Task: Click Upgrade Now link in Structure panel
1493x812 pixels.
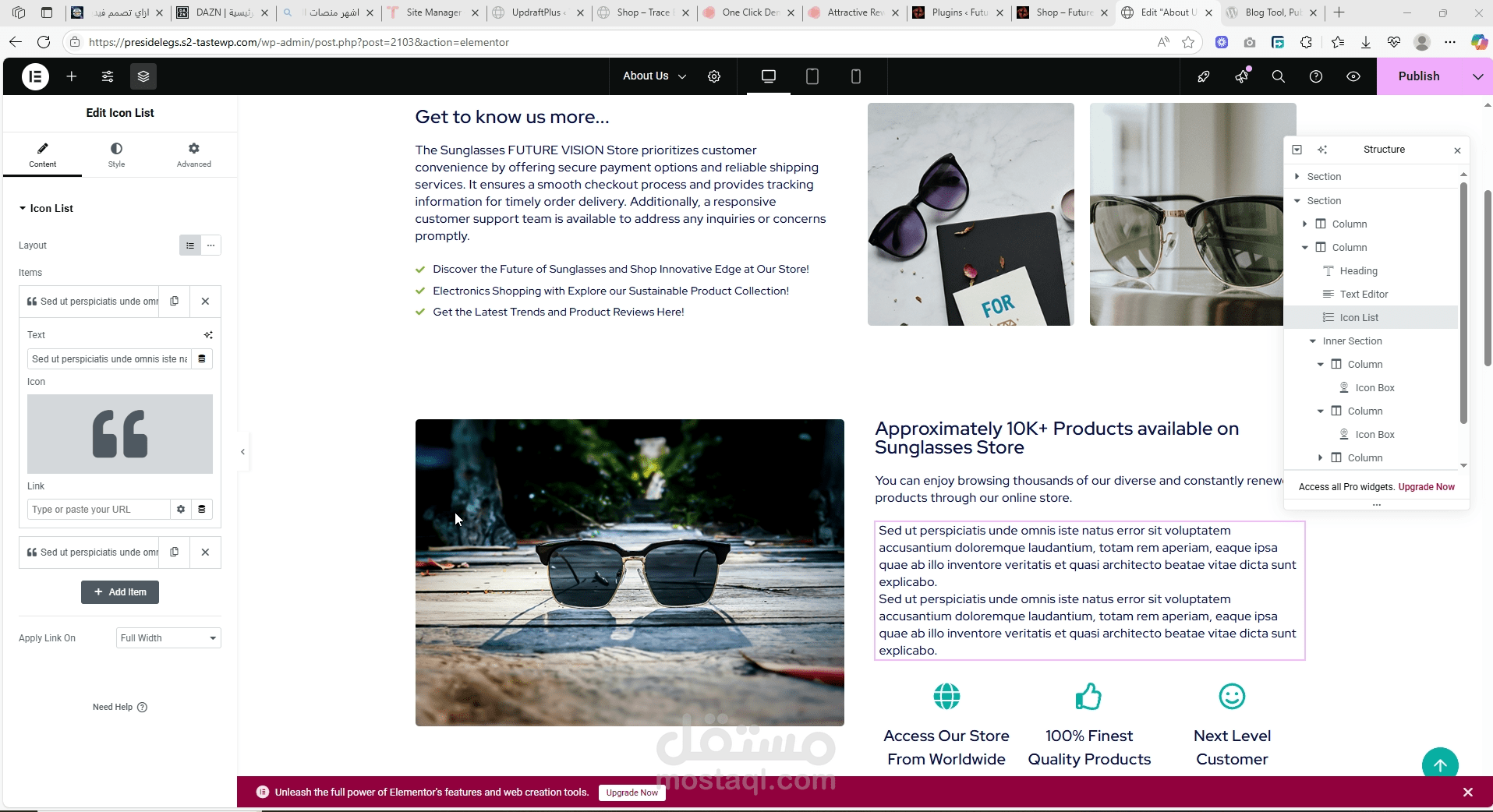Action: point(1427,487)
